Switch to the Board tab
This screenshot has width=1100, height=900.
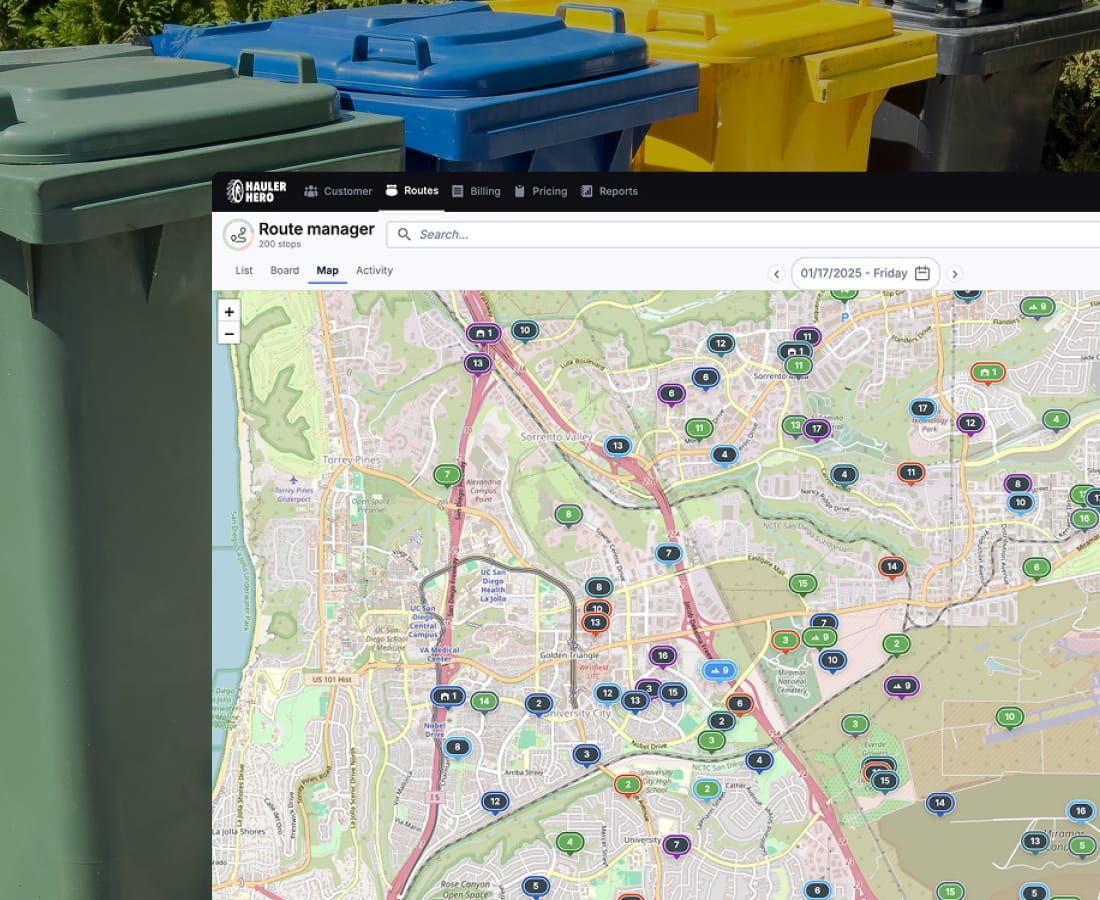coord(285,270)
